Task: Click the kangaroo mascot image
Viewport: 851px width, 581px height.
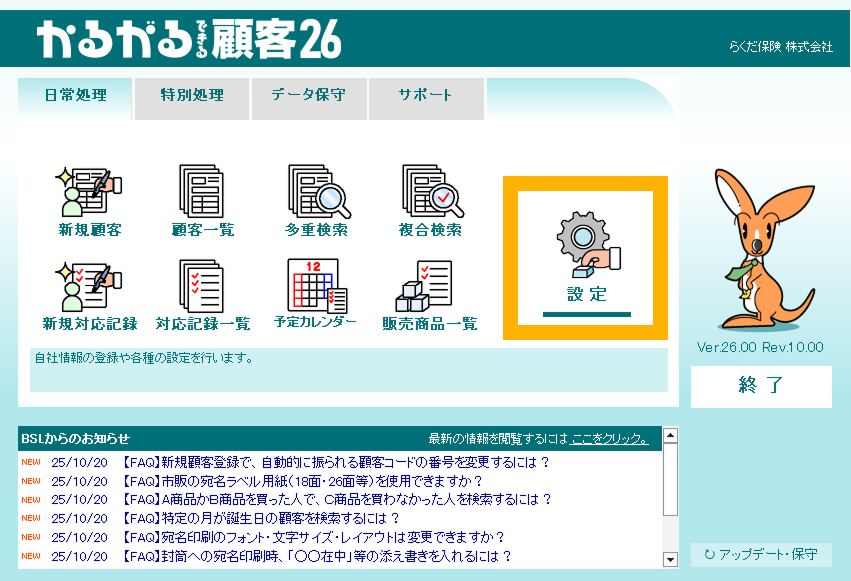Action: [758, 250]
